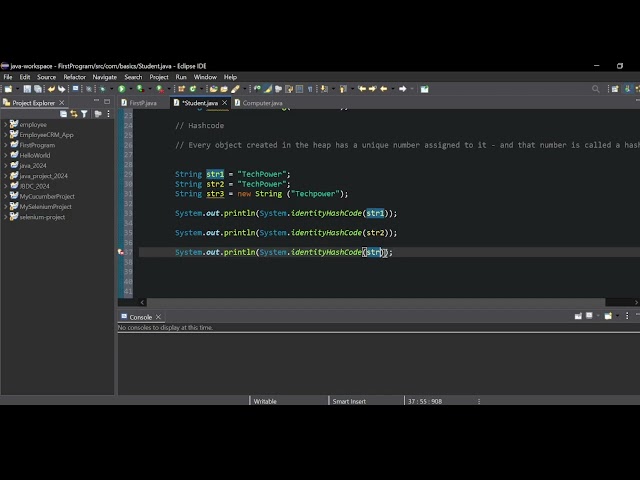
Task: Open the Debug dropdown arrow
Action: coord(111,89)
